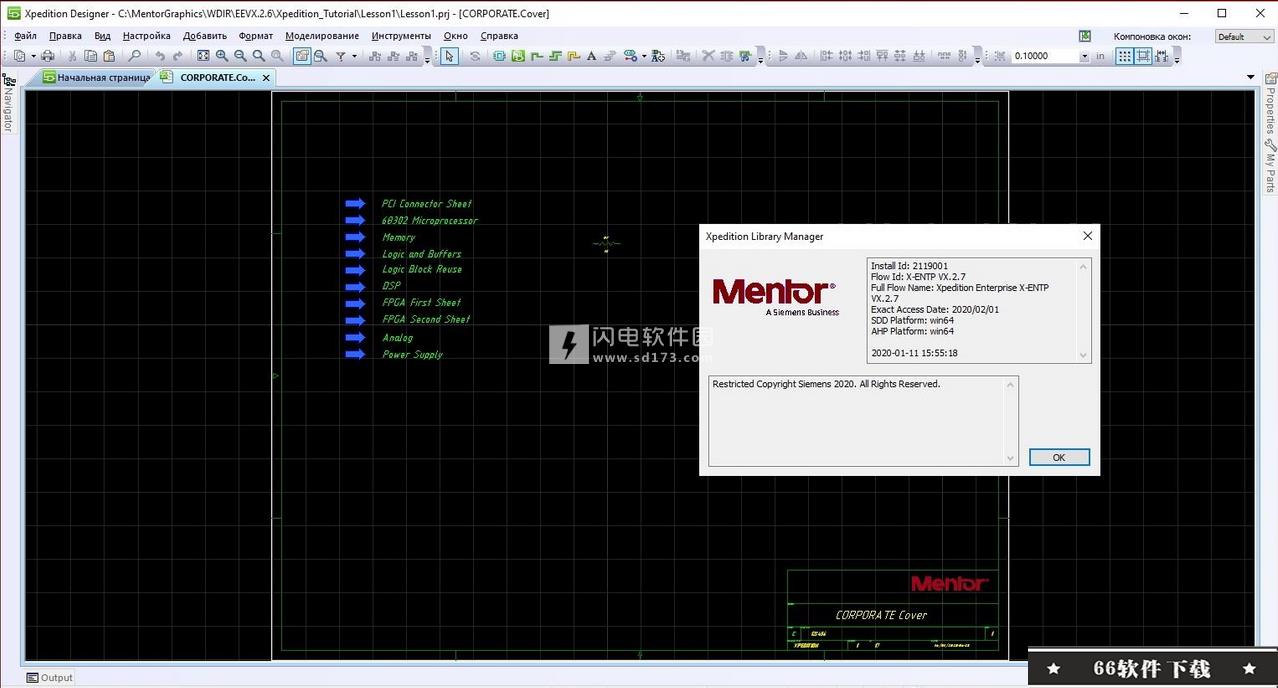This screenshot has height=688, width=1278.
Task: Click the Install Id: 2119001 line
Action: point(909,266)
